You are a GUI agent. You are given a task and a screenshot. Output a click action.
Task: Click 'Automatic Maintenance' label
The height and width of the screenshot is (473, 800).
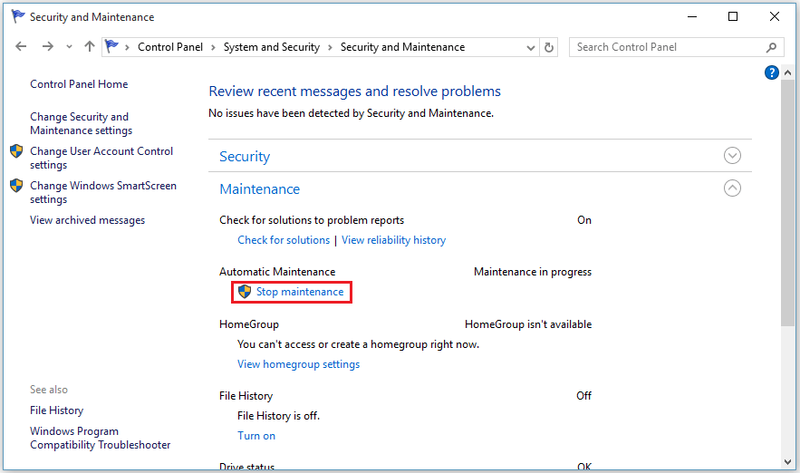(x=277, y=272)
